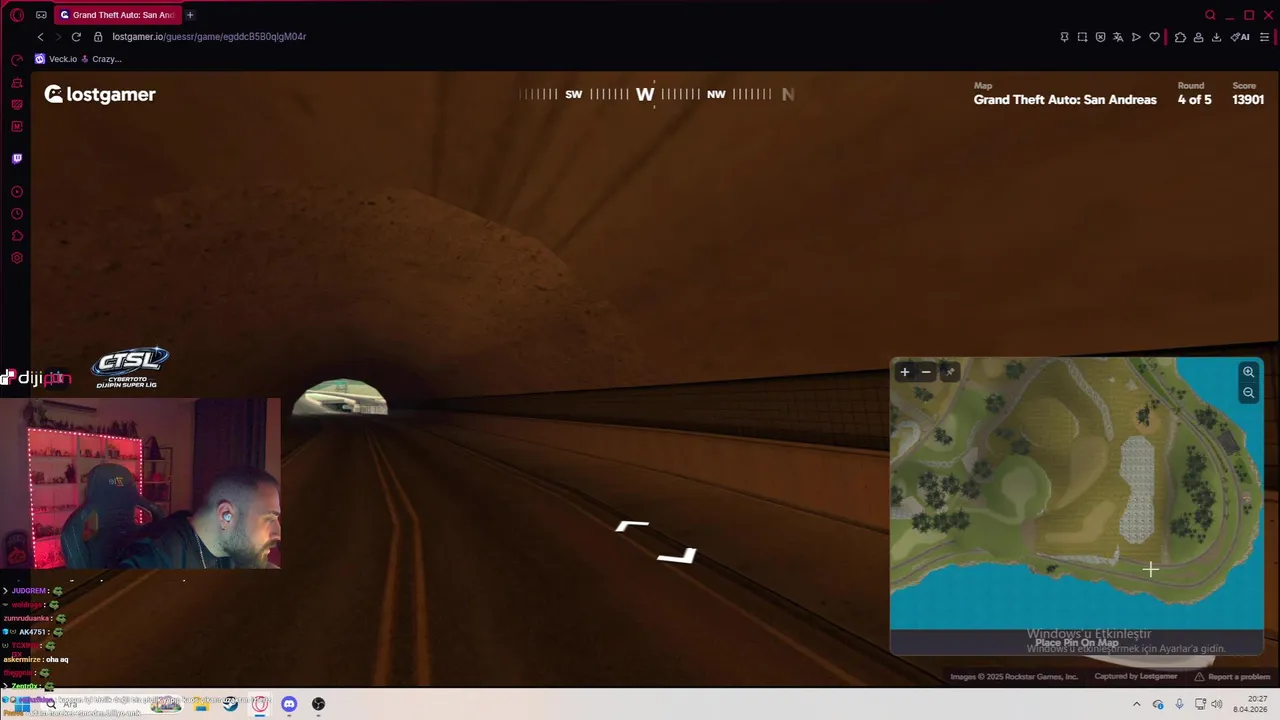This screenshot has height=720, width=1280.
Task: Click the lostgamer logo
Action: tap(100, 94)
